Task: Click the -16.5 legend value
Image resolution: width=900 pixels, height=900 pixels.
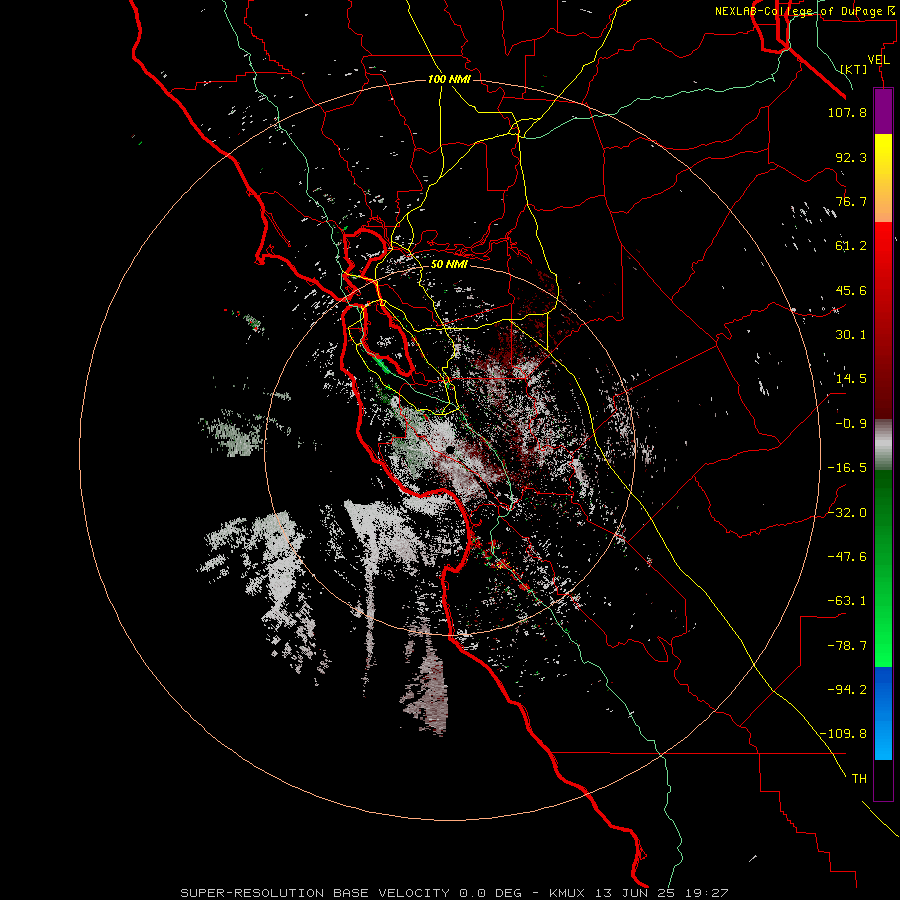Action: pyautogui.click(x=847, y=468)
